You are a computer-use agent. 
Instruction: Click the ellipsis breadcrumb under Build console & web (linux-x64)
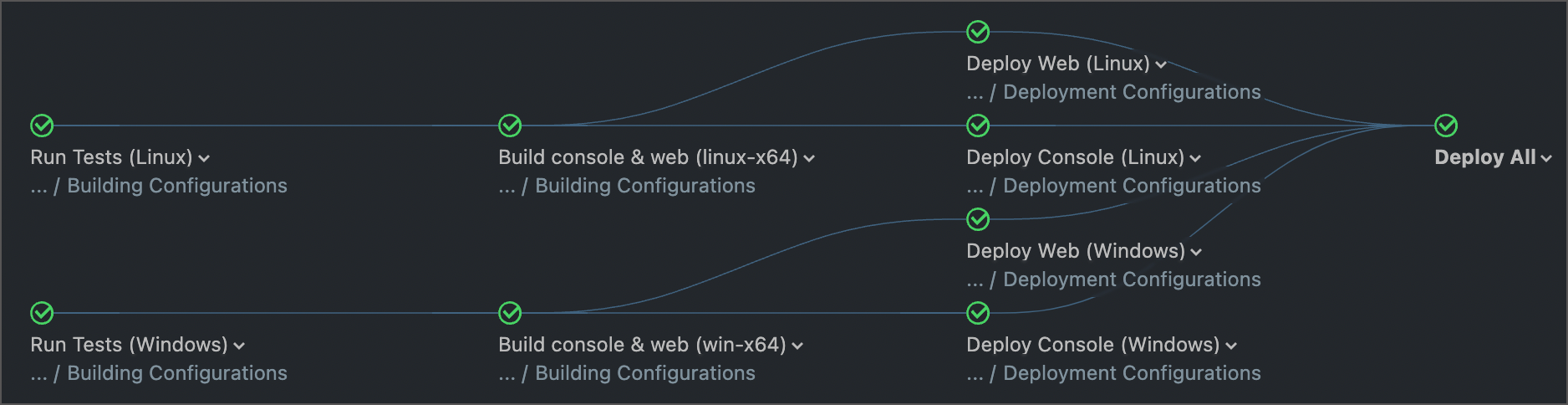point(507,187)
